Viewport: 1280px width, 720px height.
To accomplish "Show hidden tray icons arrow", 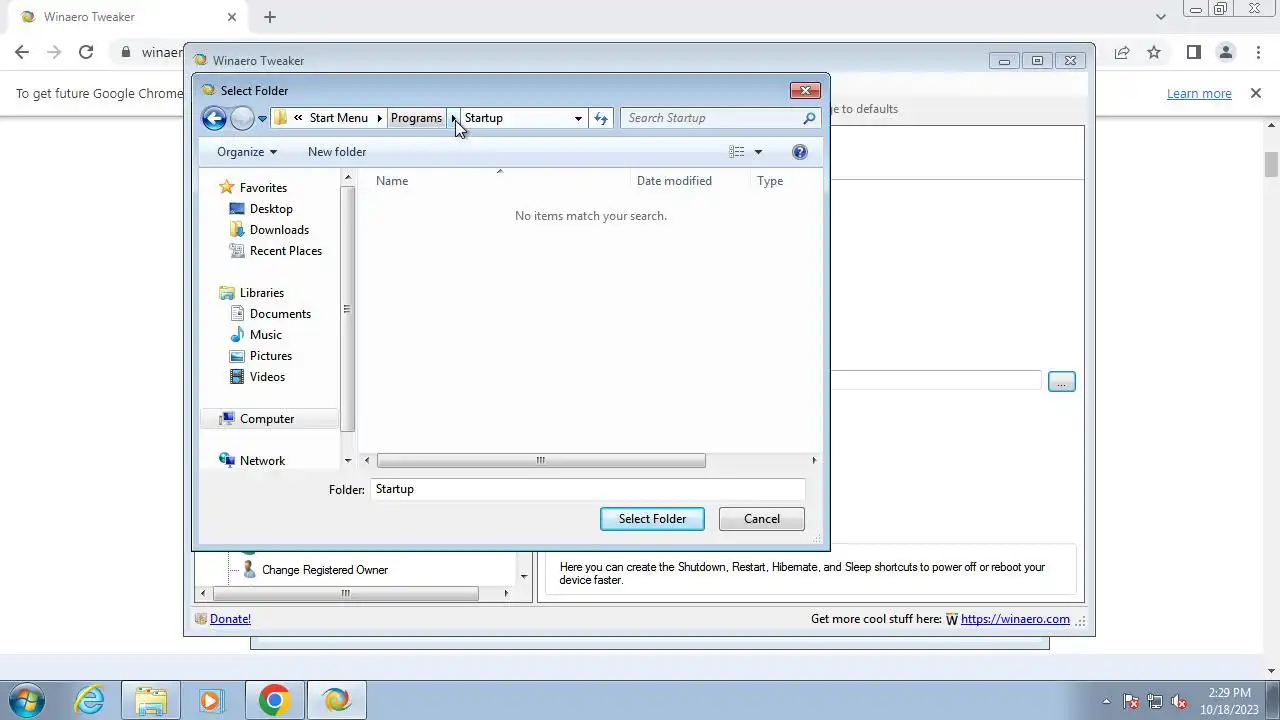I will pyautogui.click(x=1106, y=701).
